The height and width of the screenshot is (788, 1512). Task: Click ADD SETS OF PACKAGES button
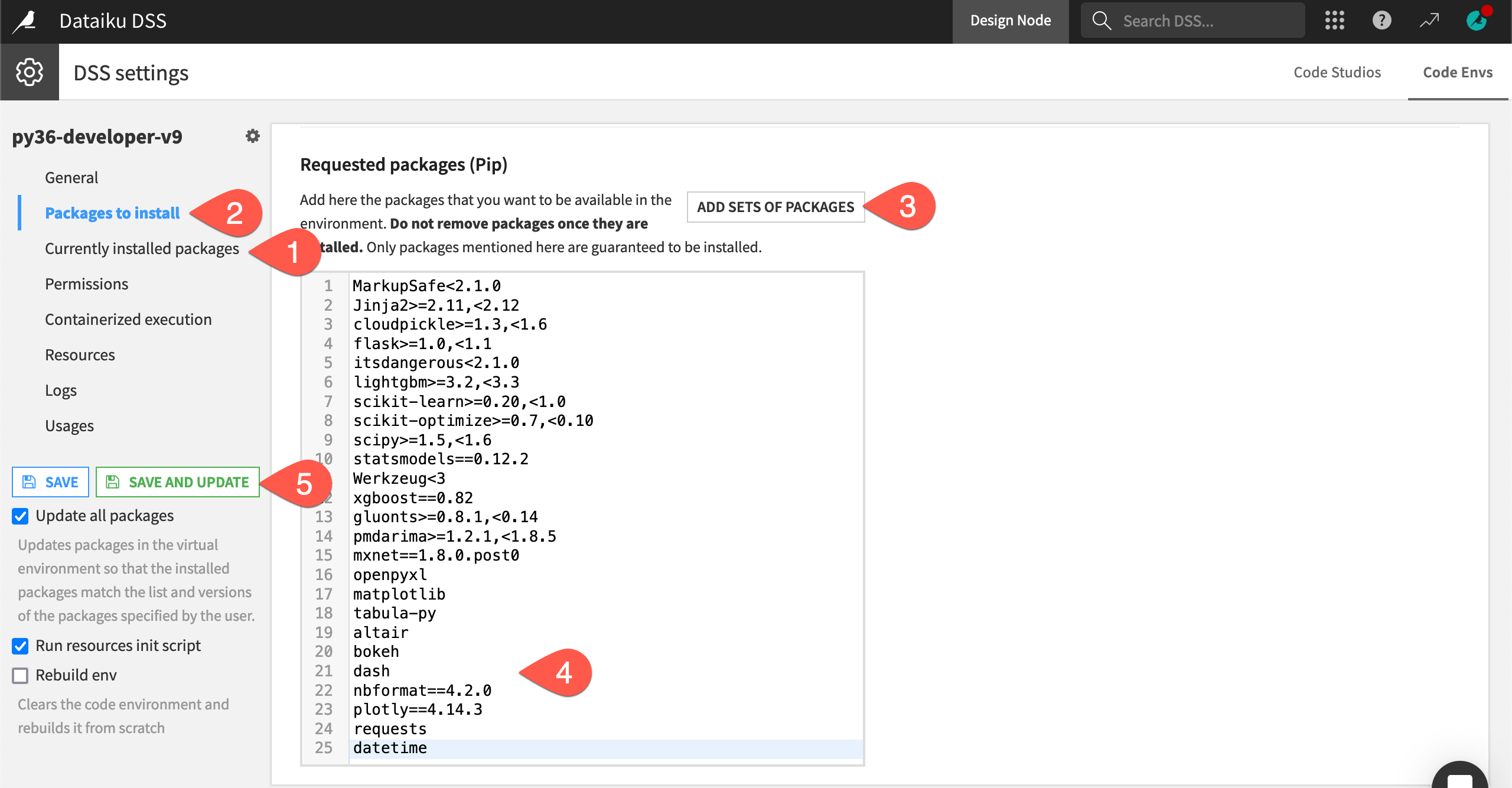coord(775,207)
